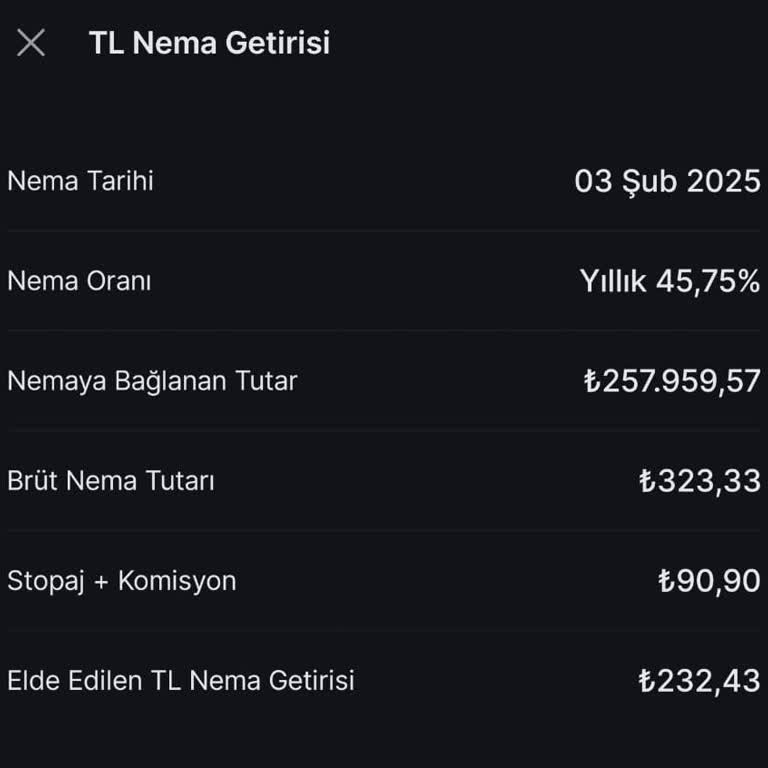768x768 pixels.
Task: Tap the ₺232,43 net return value
Action: (700, 681)
